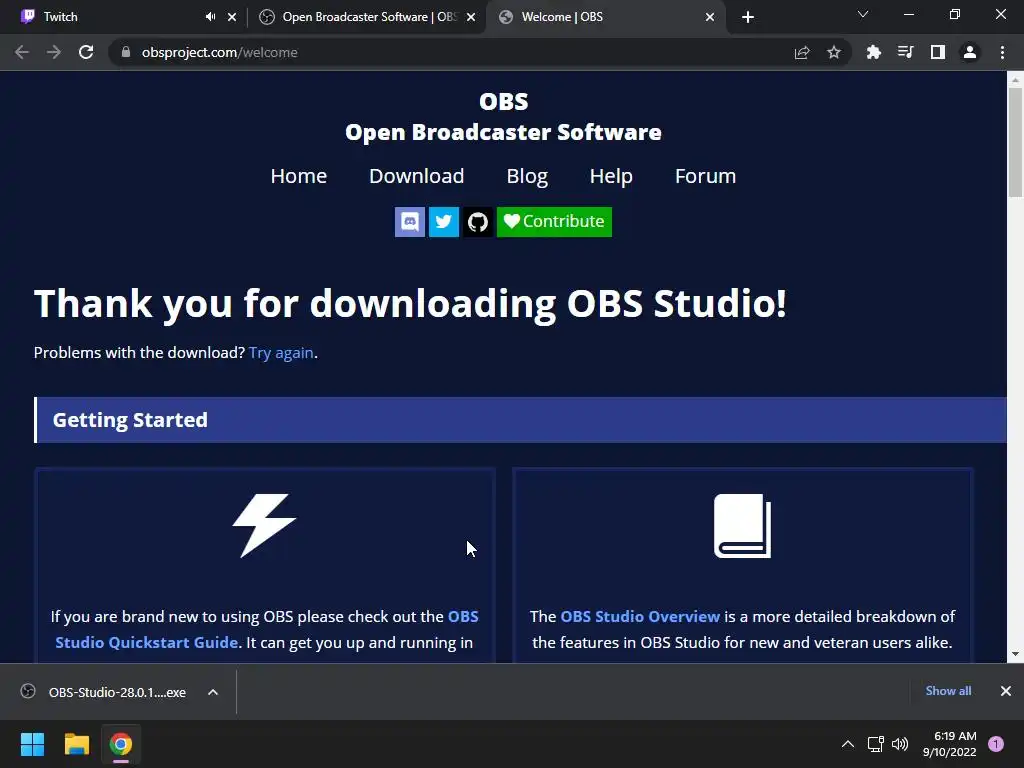1024x768 pixels.
Task: Open the OBS Studio Quickstart Guide link
Action: pyautogui.click(x=266, y=630)
